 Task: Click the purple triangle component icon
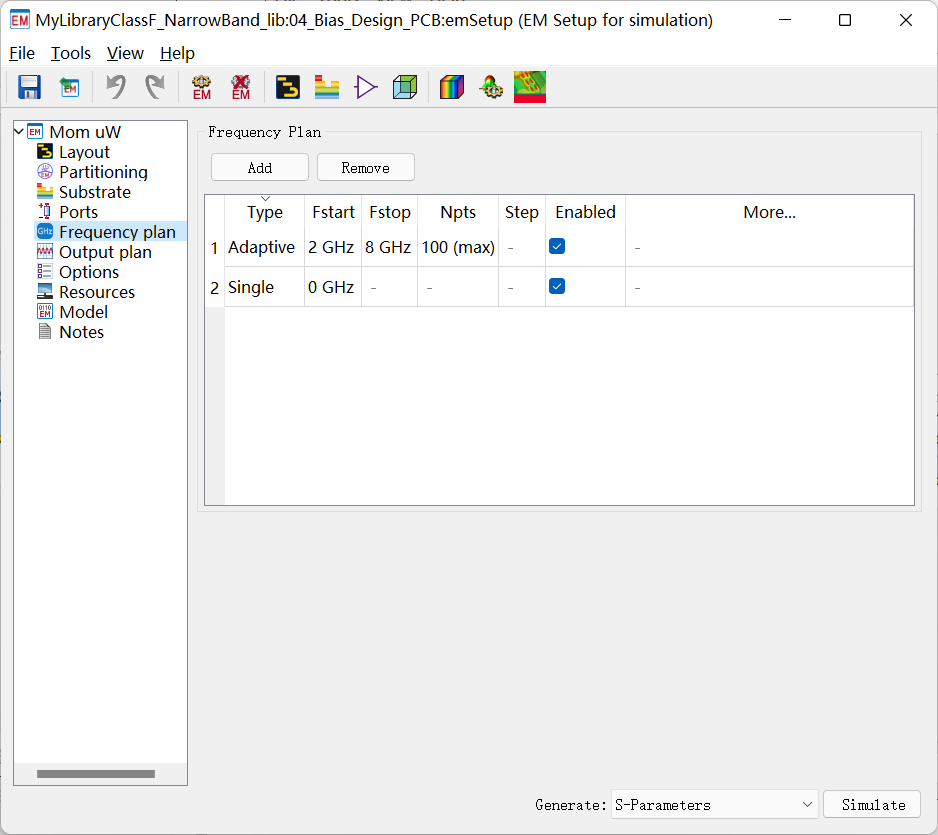tap(366, 87)
